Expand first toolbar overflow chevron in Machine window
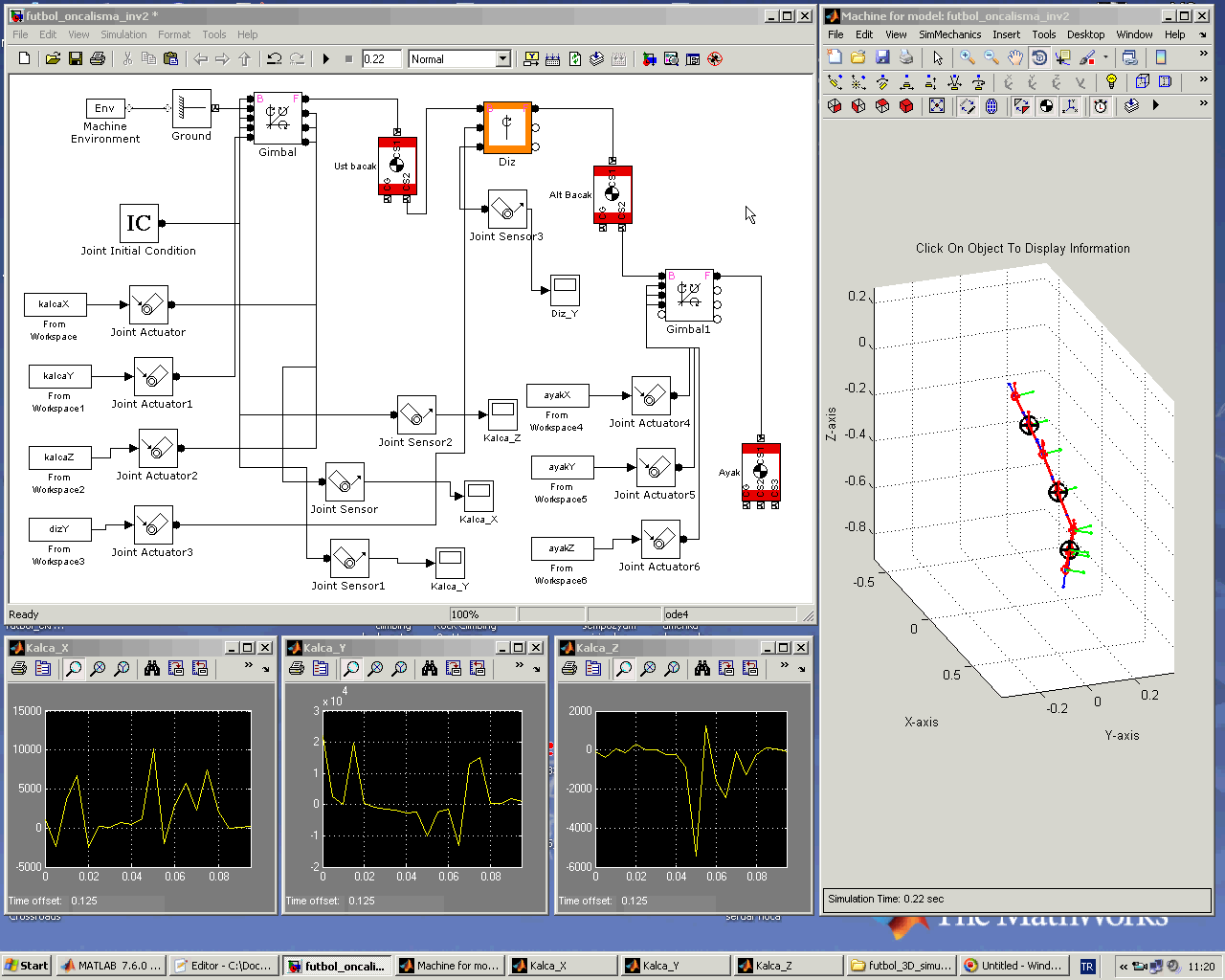1225x980 pixels. tap(1204, 55)
